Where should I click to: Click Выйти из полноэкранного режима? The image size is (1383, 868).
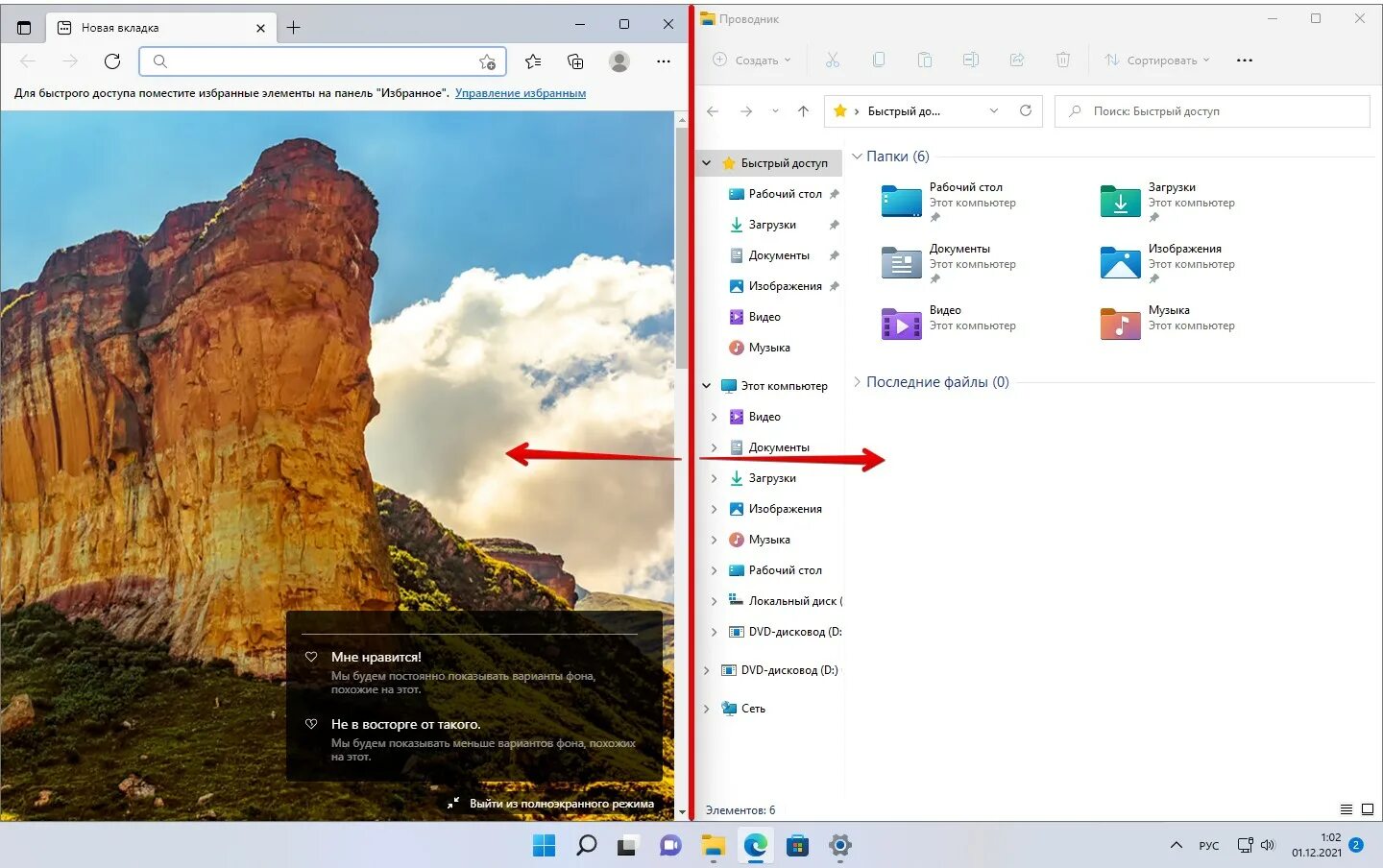pos(551,804)
